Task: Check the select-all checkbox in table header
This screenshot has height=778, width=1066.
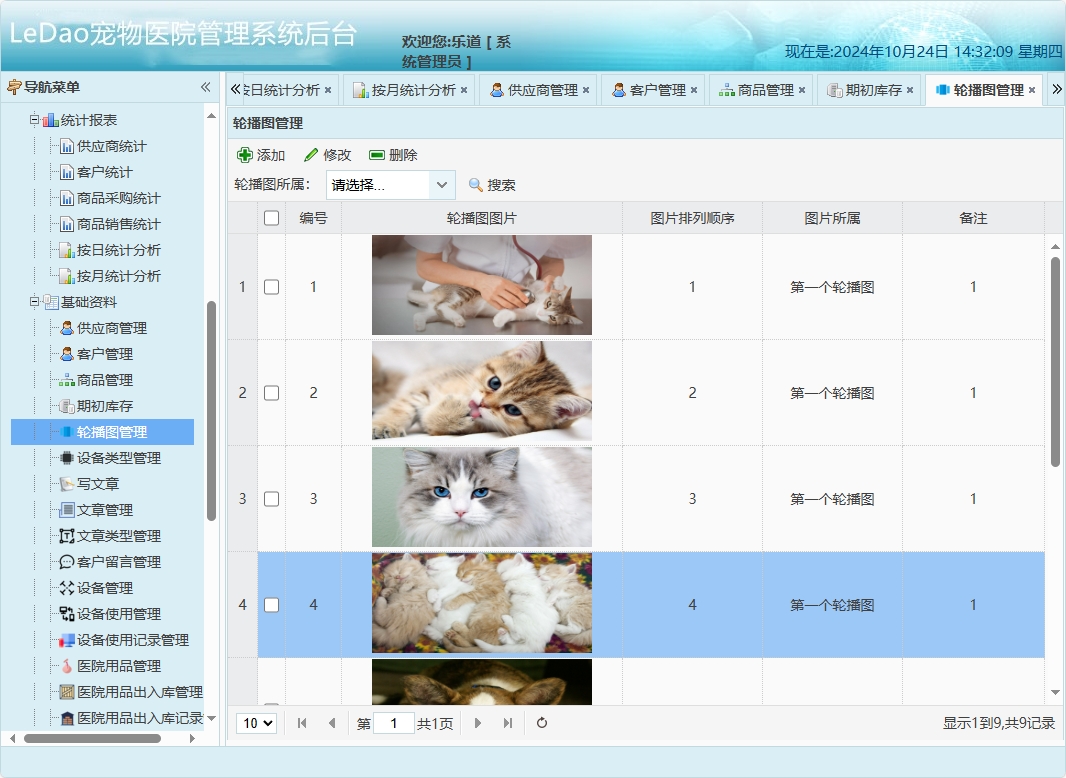Action: [270, 216]
